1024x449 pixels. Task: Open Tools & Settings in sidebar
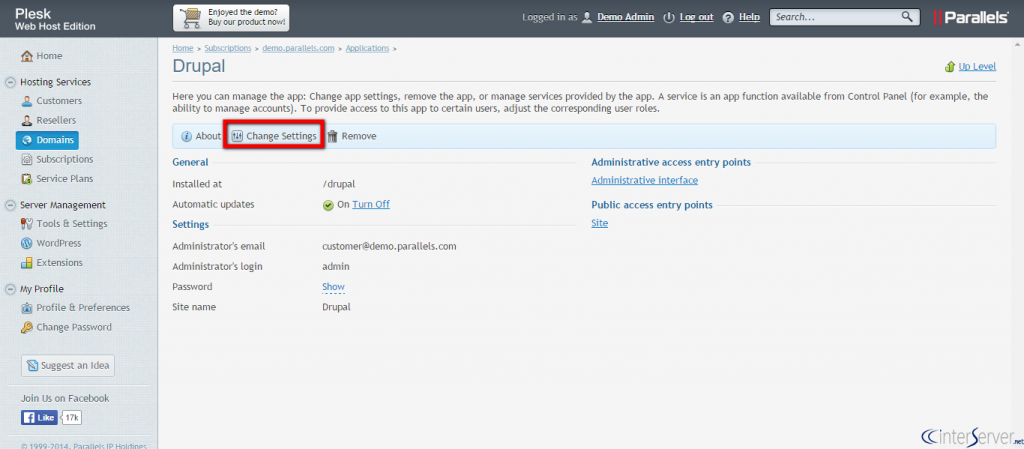click(x=72, y=224)
